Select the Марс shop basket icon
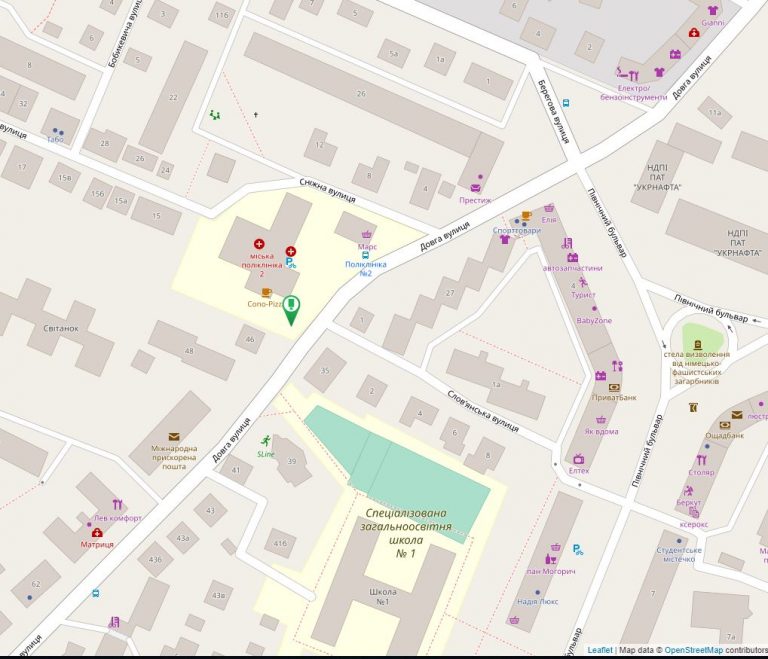The image size is (768, 659). pyautogui.click(x=366, y=234)
